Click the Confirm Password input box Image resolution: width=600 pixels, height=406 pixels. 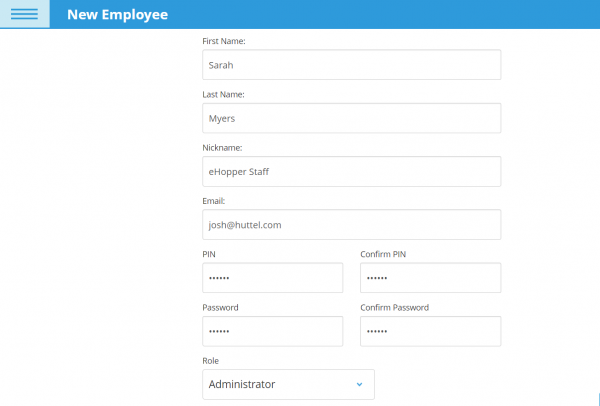430,331
